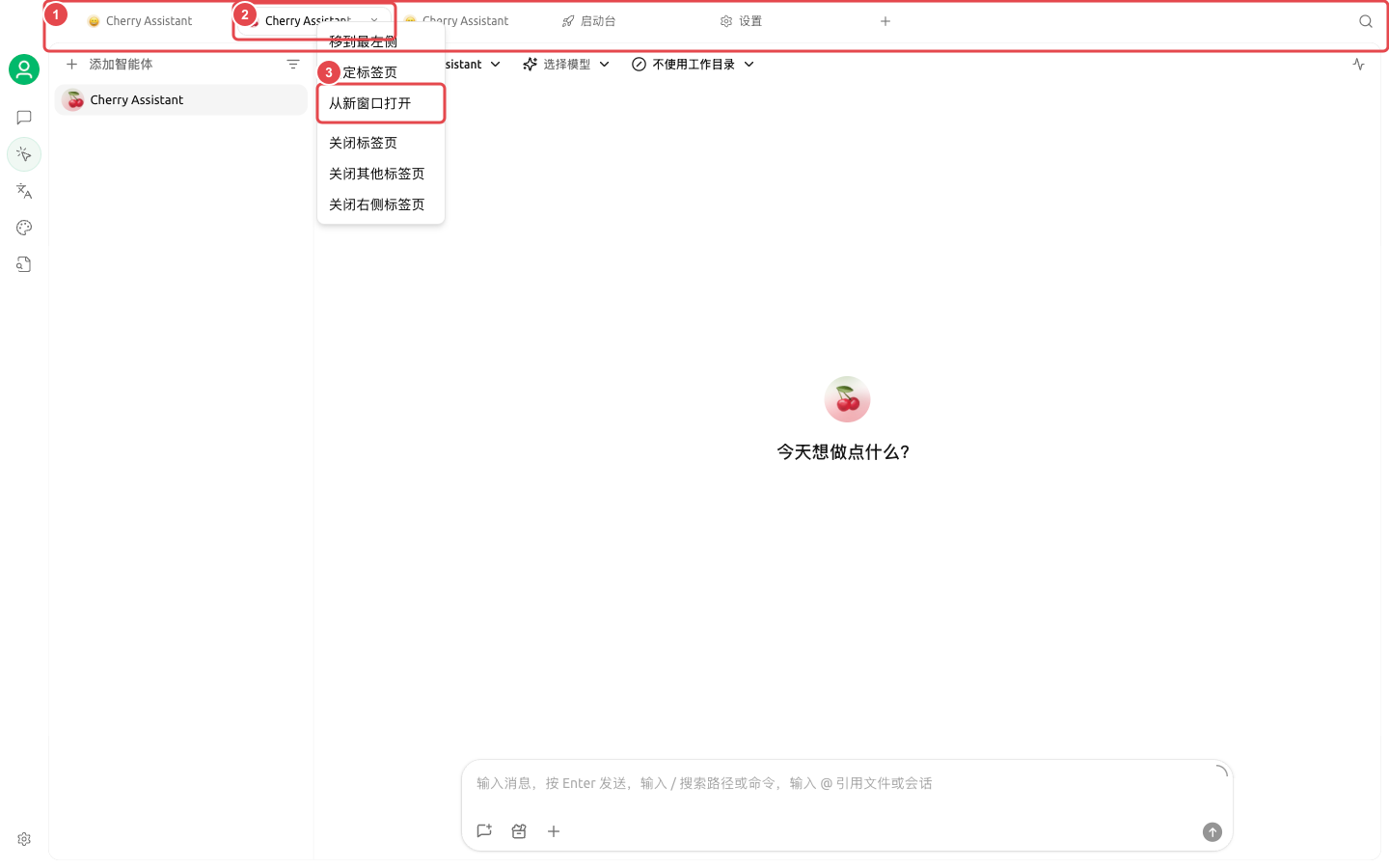Screen dimensions: 1389x868
Task: Open the 选择模型 dropdown
Action: point(566,65)
